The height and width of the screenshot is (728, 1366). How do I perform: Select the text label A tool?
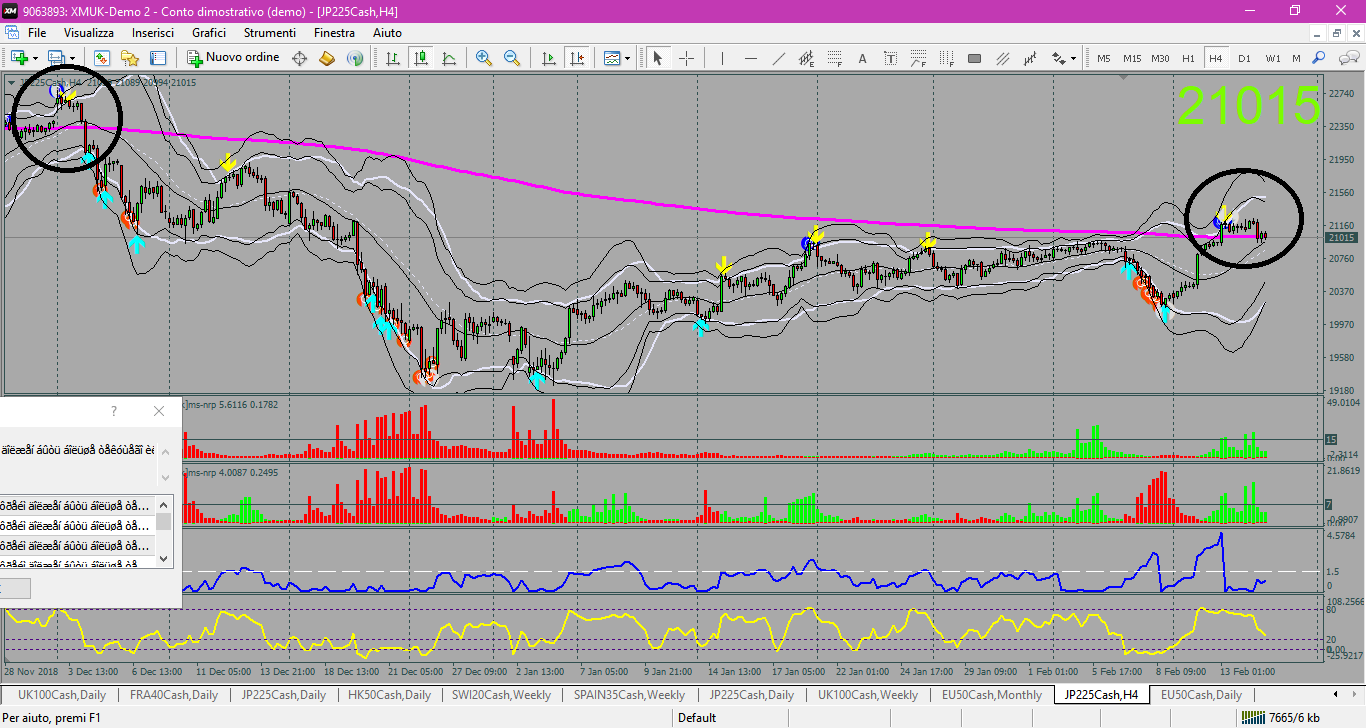click(863, 58)
